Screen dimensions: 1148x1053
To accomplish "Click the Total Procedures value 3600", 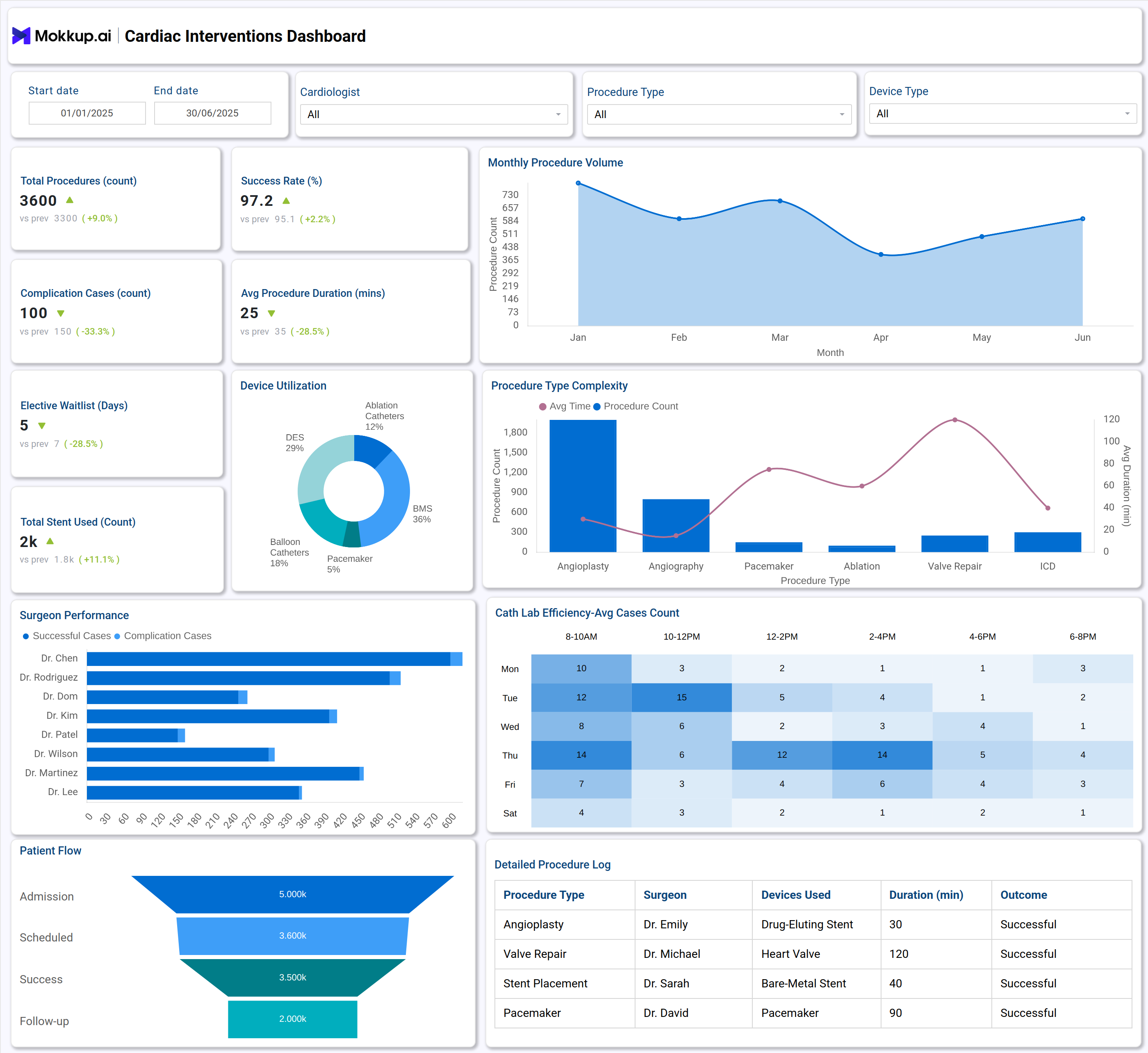I will [38, 201].
